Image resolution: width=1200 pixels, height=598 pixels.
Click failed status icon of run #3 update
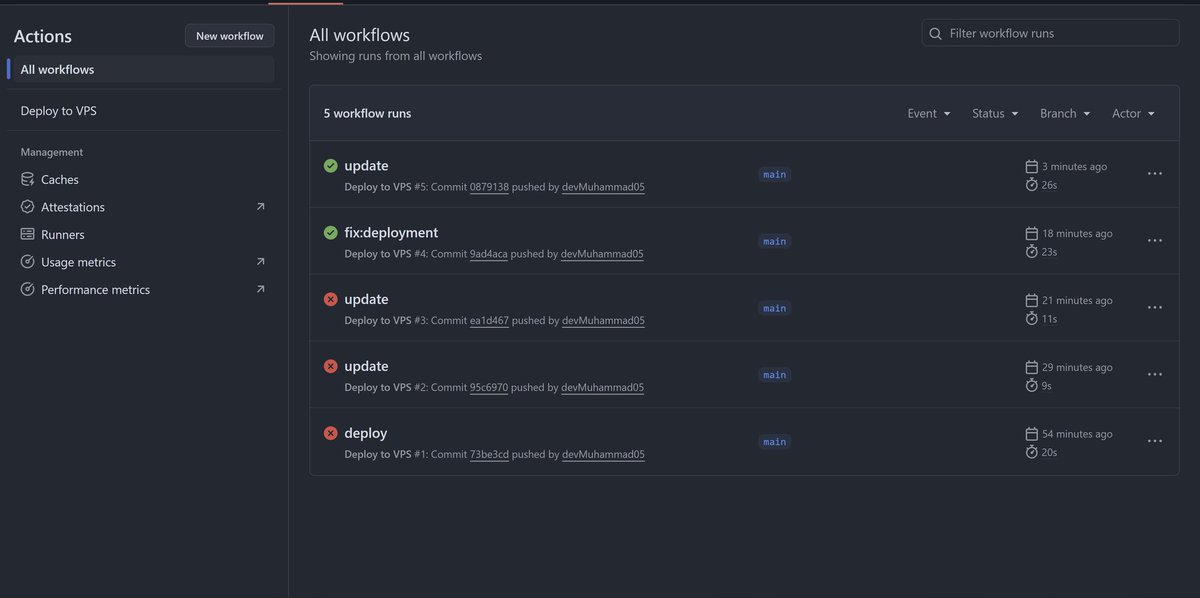pyautogui.click(x=331, y=299)
